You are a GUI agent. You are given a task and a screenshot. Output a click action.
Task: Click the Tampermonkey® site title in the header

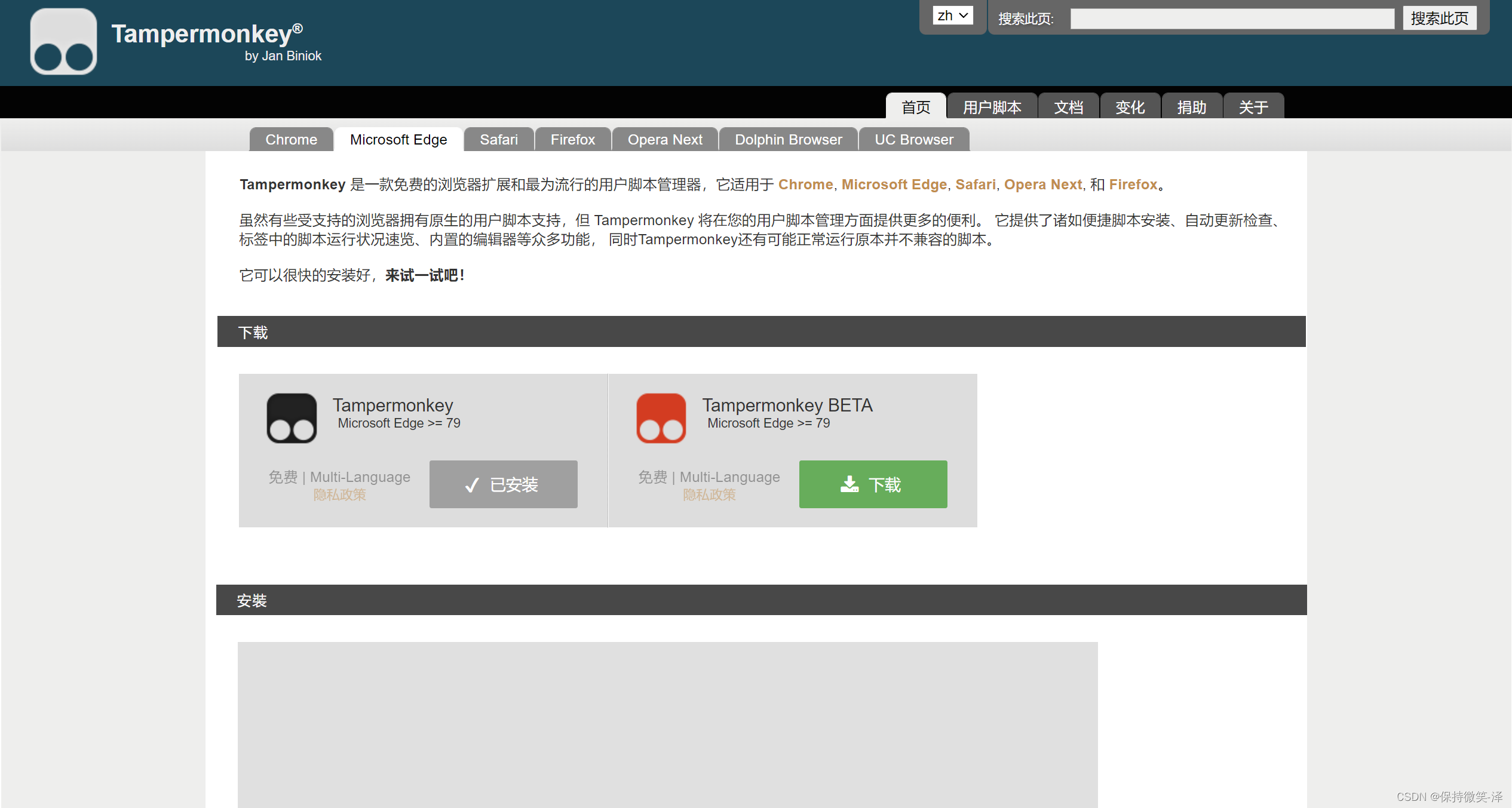pyautogui.click(x=207, y=33)
